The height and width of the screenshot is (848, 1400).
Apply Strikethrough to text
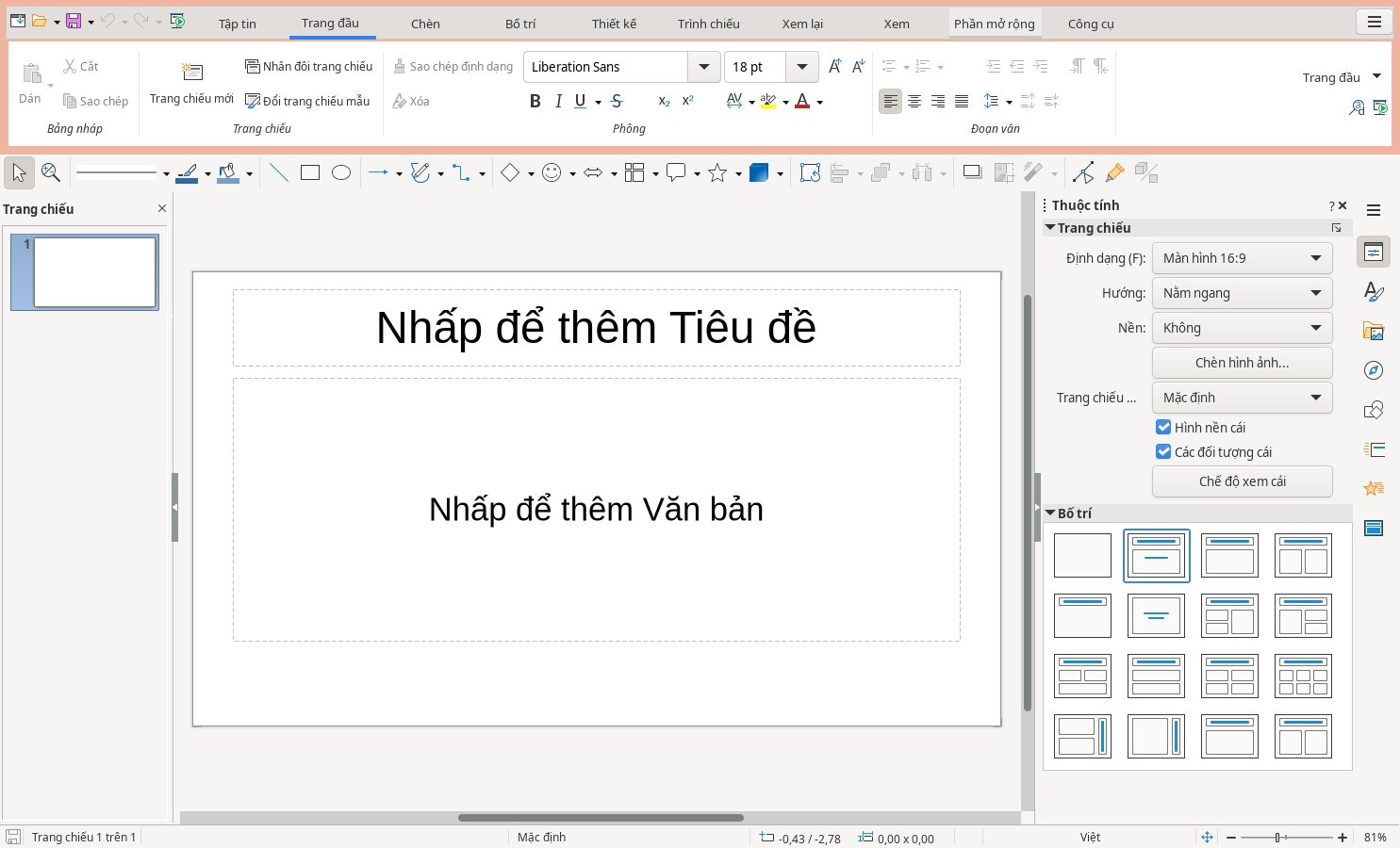tap(617, 101)
